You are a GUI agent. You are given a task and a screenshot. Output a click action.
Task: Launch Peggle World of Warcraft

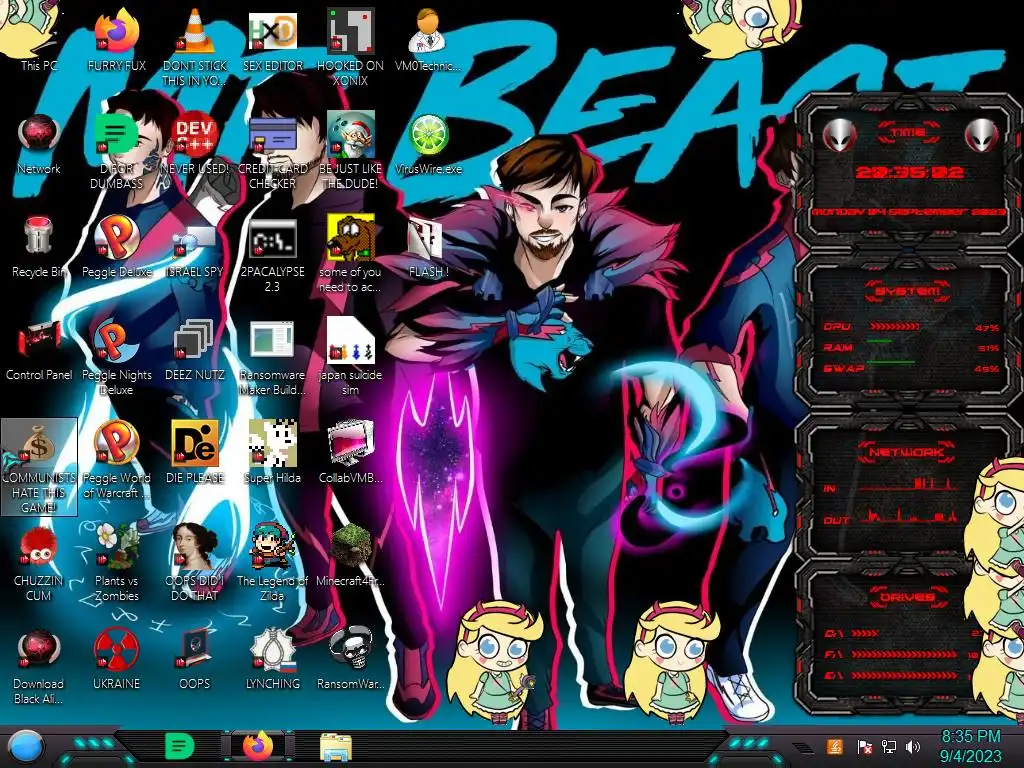click(116, 444)
